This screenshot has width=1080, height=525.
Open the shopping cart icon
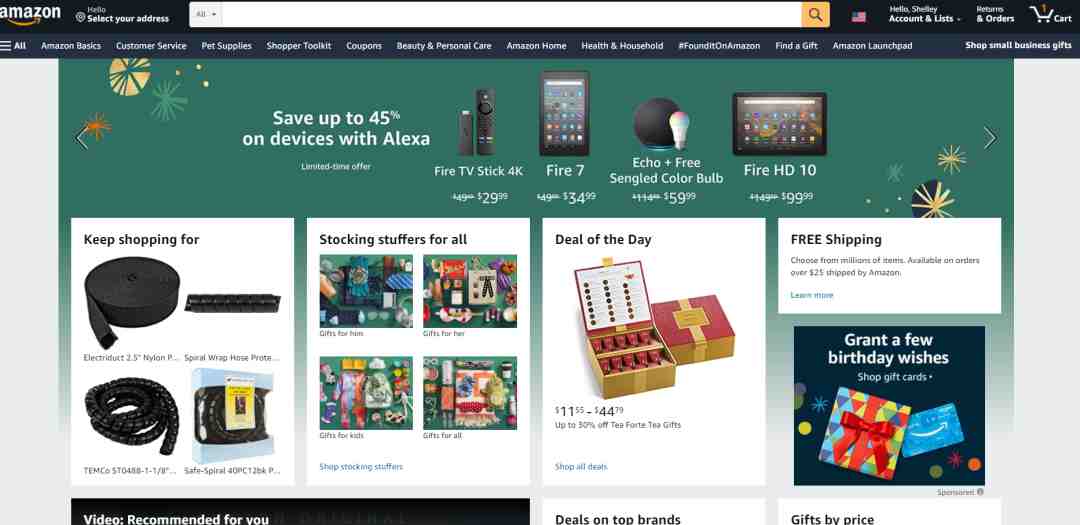(x=1050, y=14)
